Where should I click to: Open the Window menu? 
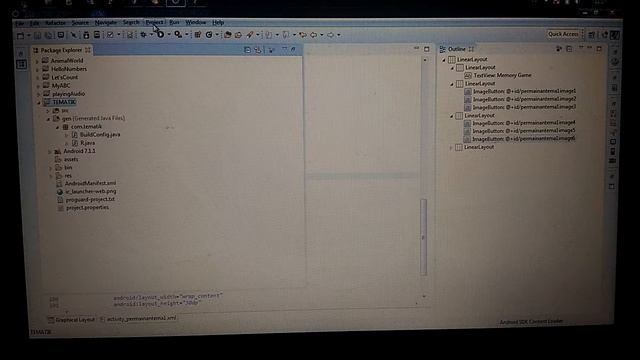[x=196, y=22]
